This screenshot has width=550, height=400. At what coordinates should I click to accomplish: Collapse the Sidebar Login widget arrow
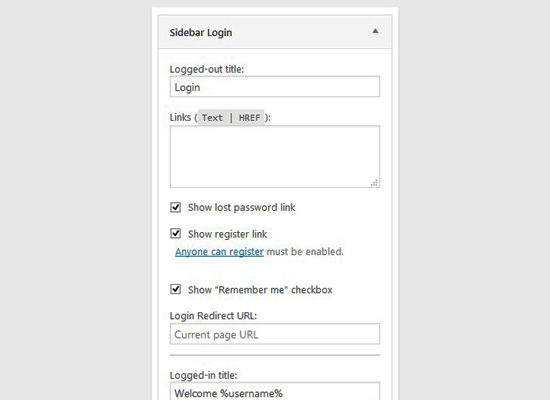click(375, 31)
